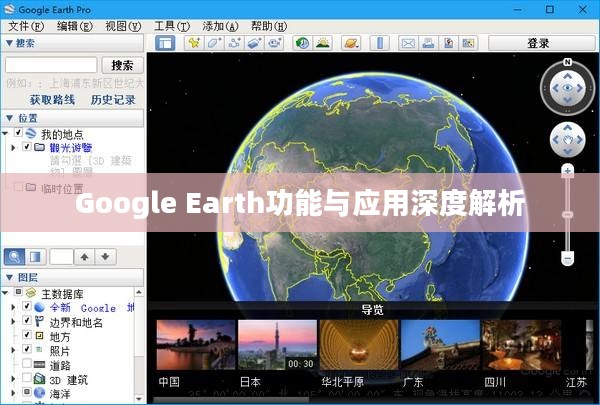The image size is (600, 405).
Task: Add an image overlay from the toolbar
Action: (254, 43)
